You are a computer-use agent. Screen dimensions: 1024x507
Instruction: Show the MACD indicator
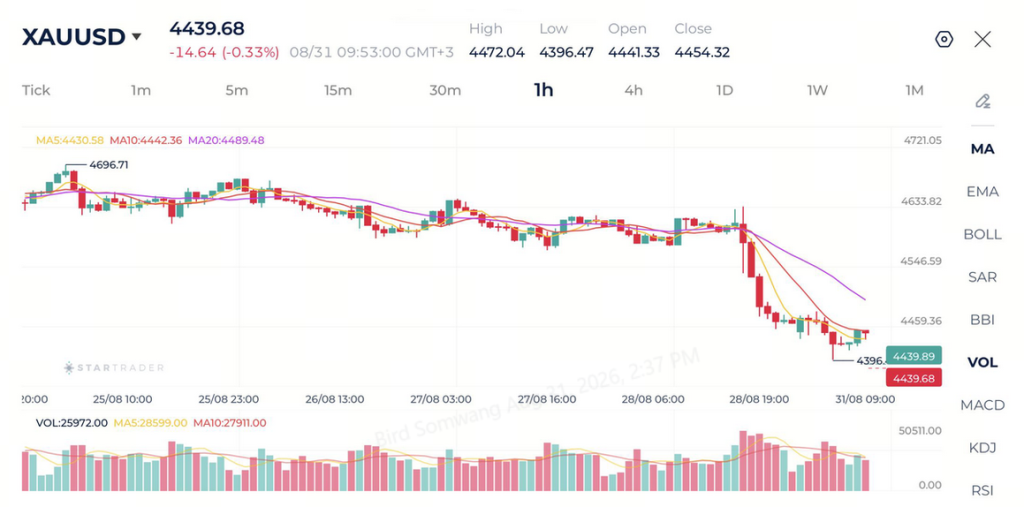(982, 405)
